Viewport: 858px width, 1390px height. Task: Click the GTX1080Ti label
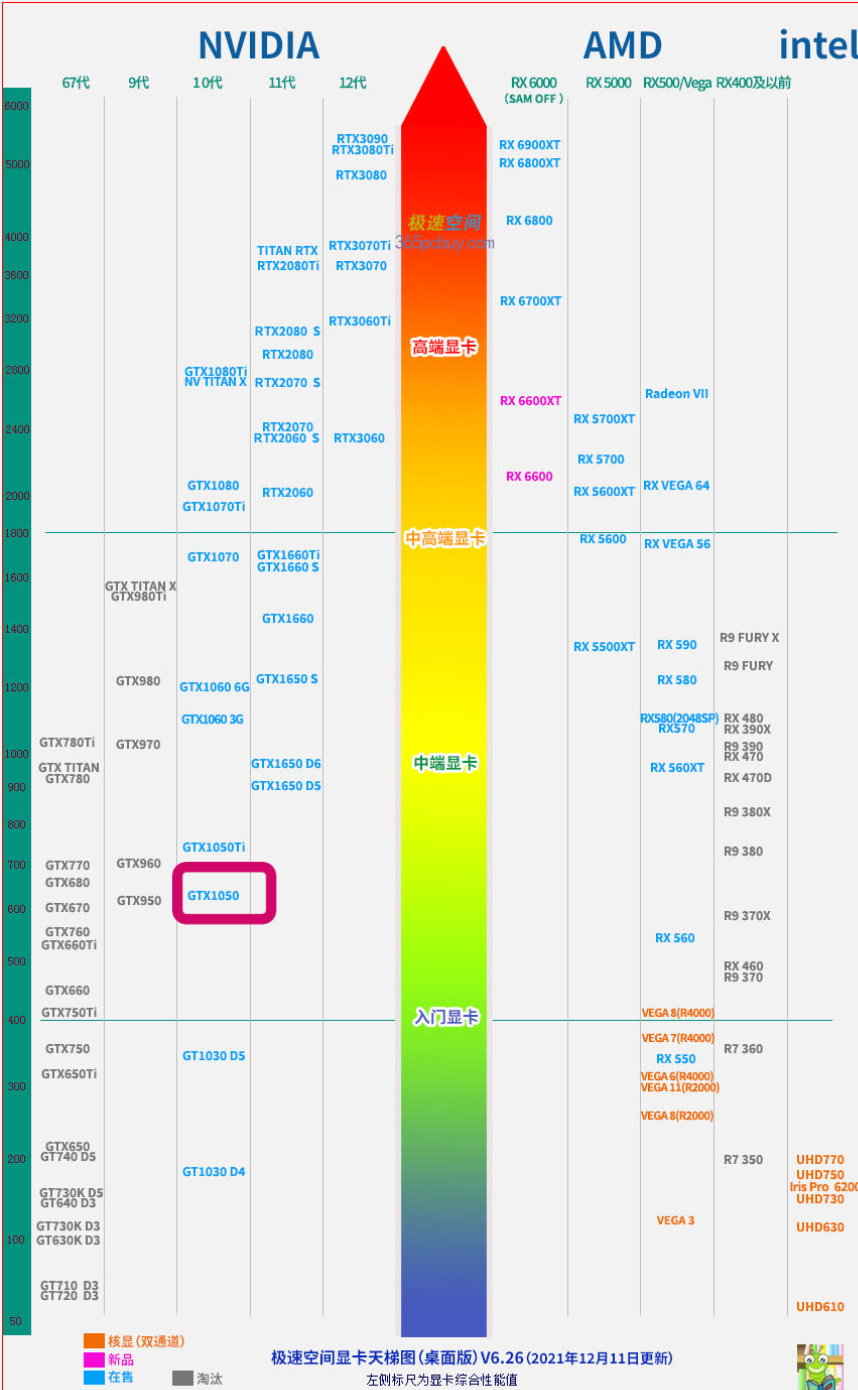click(215, 372)
